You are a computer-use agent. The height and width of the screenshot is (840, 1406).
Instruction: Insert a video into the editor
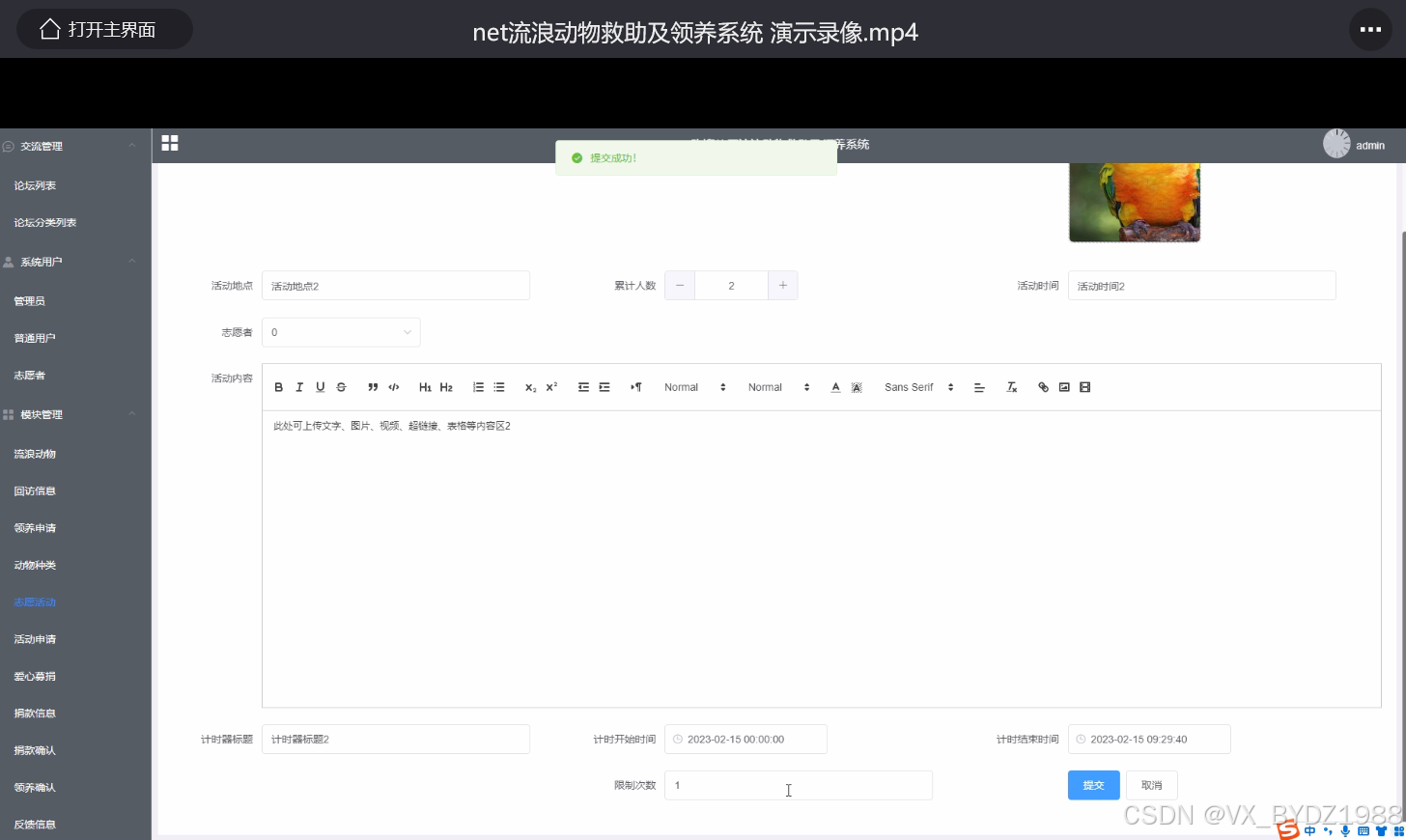point(1085,387)
